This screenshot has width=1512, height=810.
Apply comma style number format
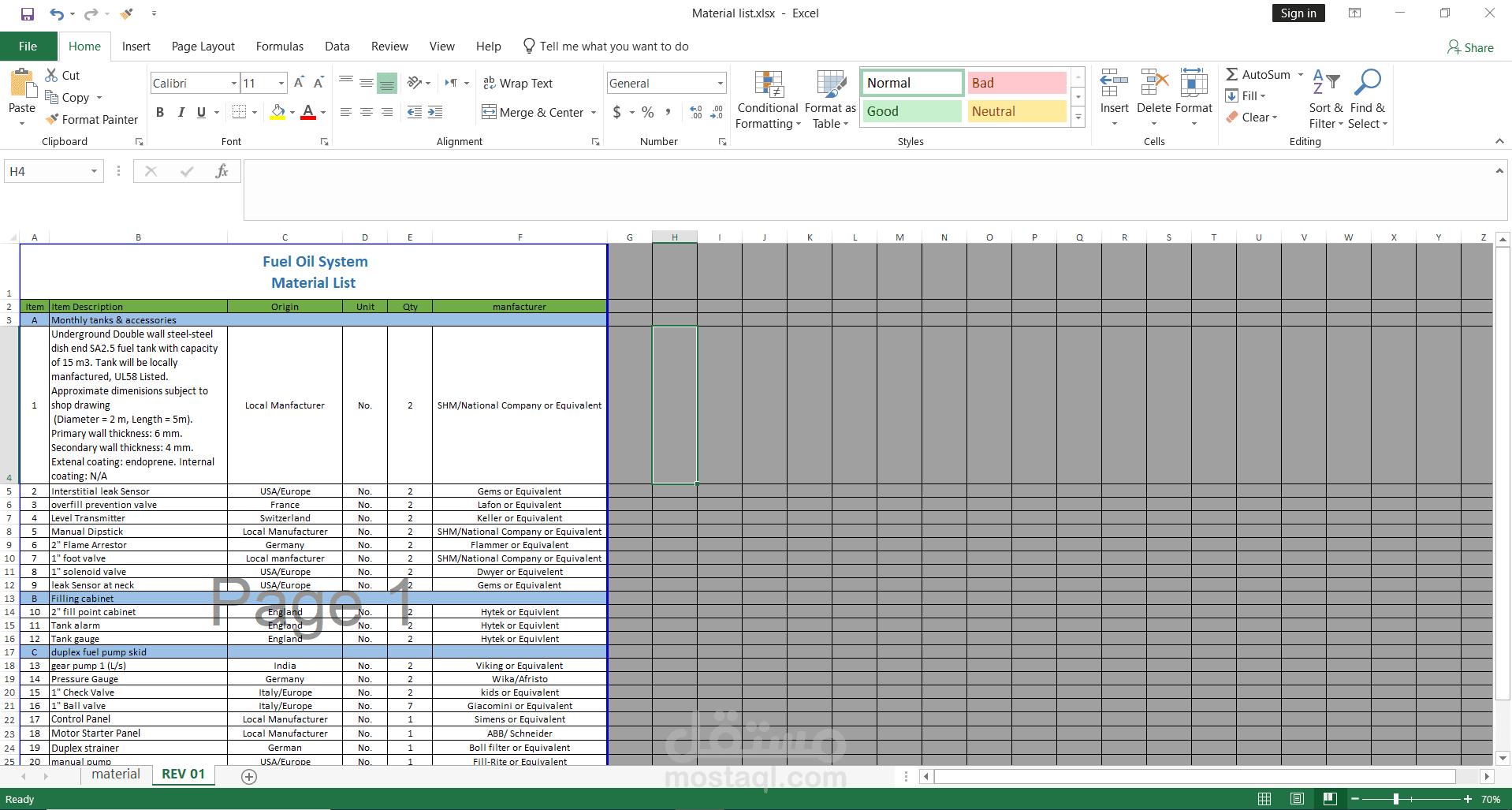(x=668, y=112)
